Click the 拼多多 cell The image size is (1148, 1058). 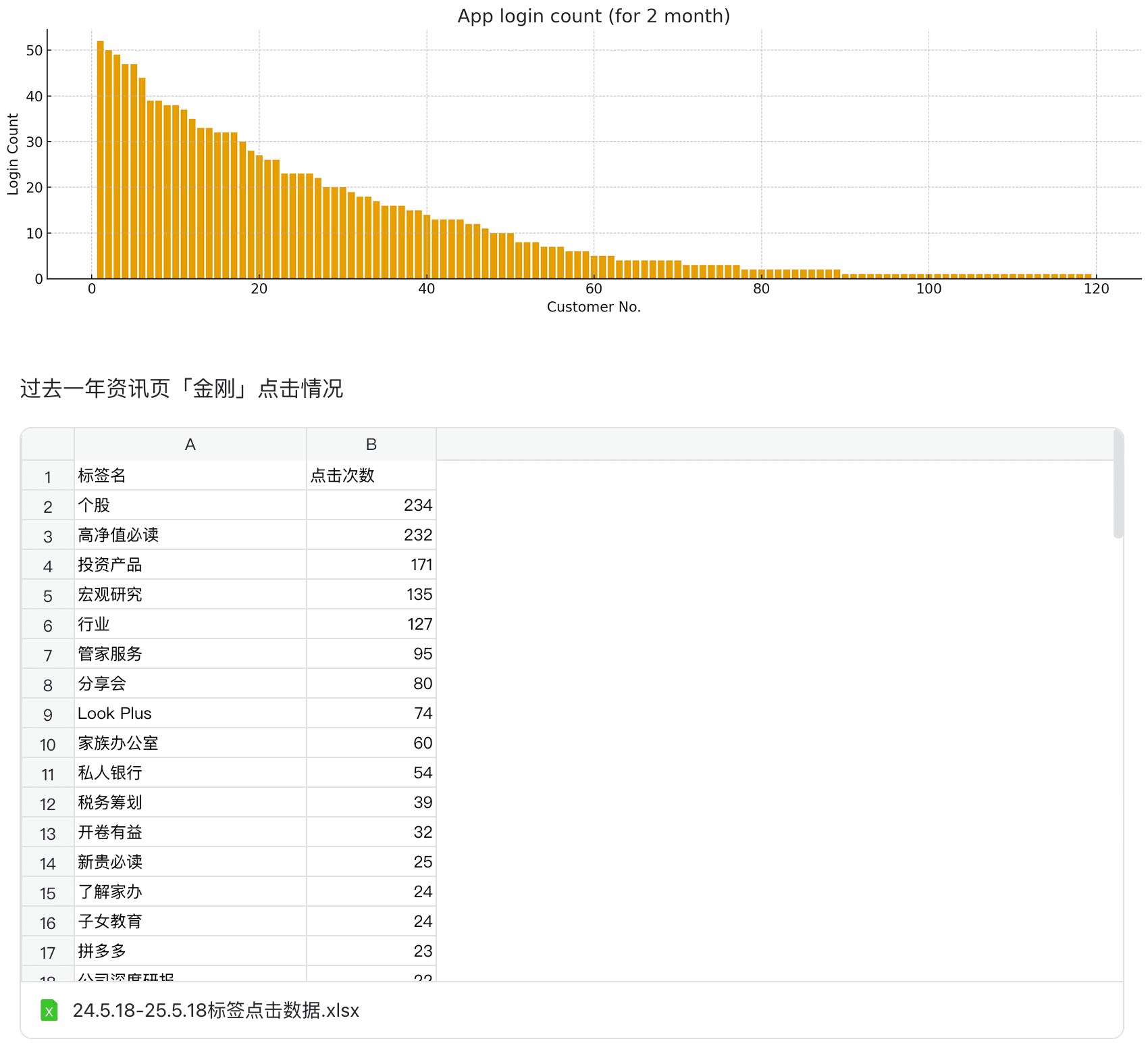tap(190, 951)
